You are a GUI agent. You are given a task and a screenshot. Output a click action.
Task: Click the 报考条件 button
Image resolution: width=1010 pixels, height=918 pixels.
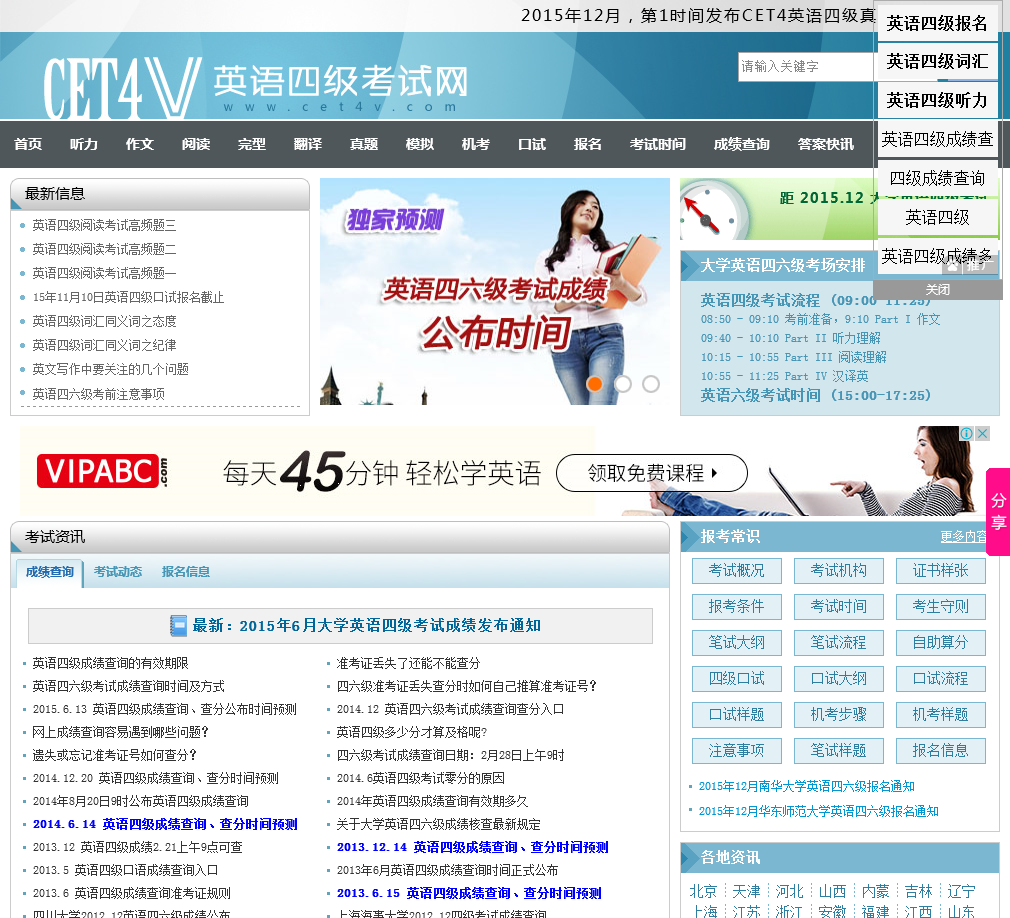pos(737,607)
